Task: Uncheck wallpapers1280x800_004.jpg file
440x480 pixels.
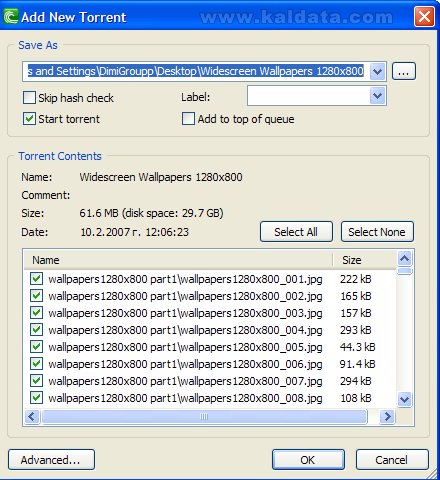Action: click(x=36, y=330)
